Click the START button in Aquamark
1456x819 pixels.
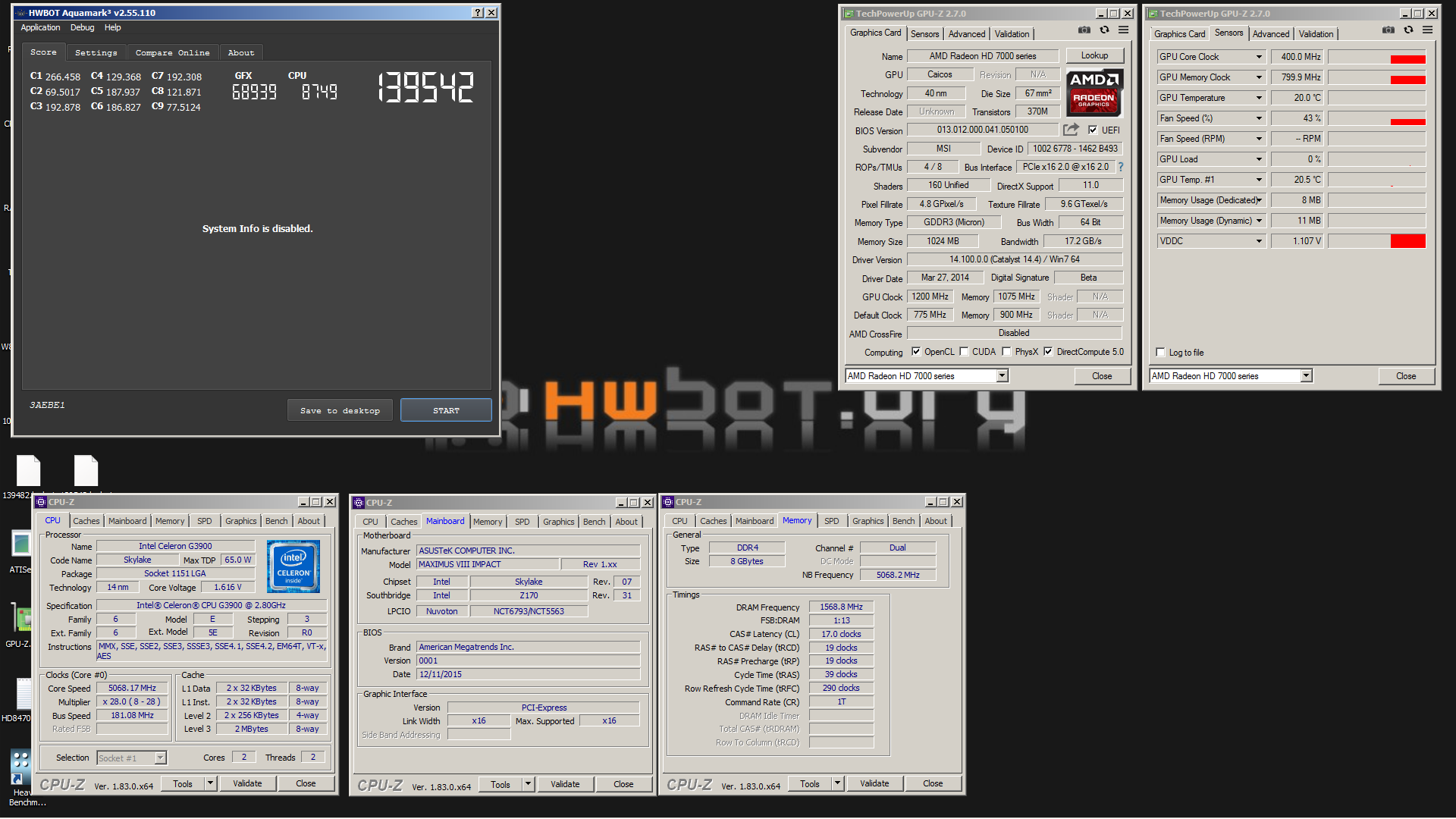pyautogui.click(x=446, y=410)
